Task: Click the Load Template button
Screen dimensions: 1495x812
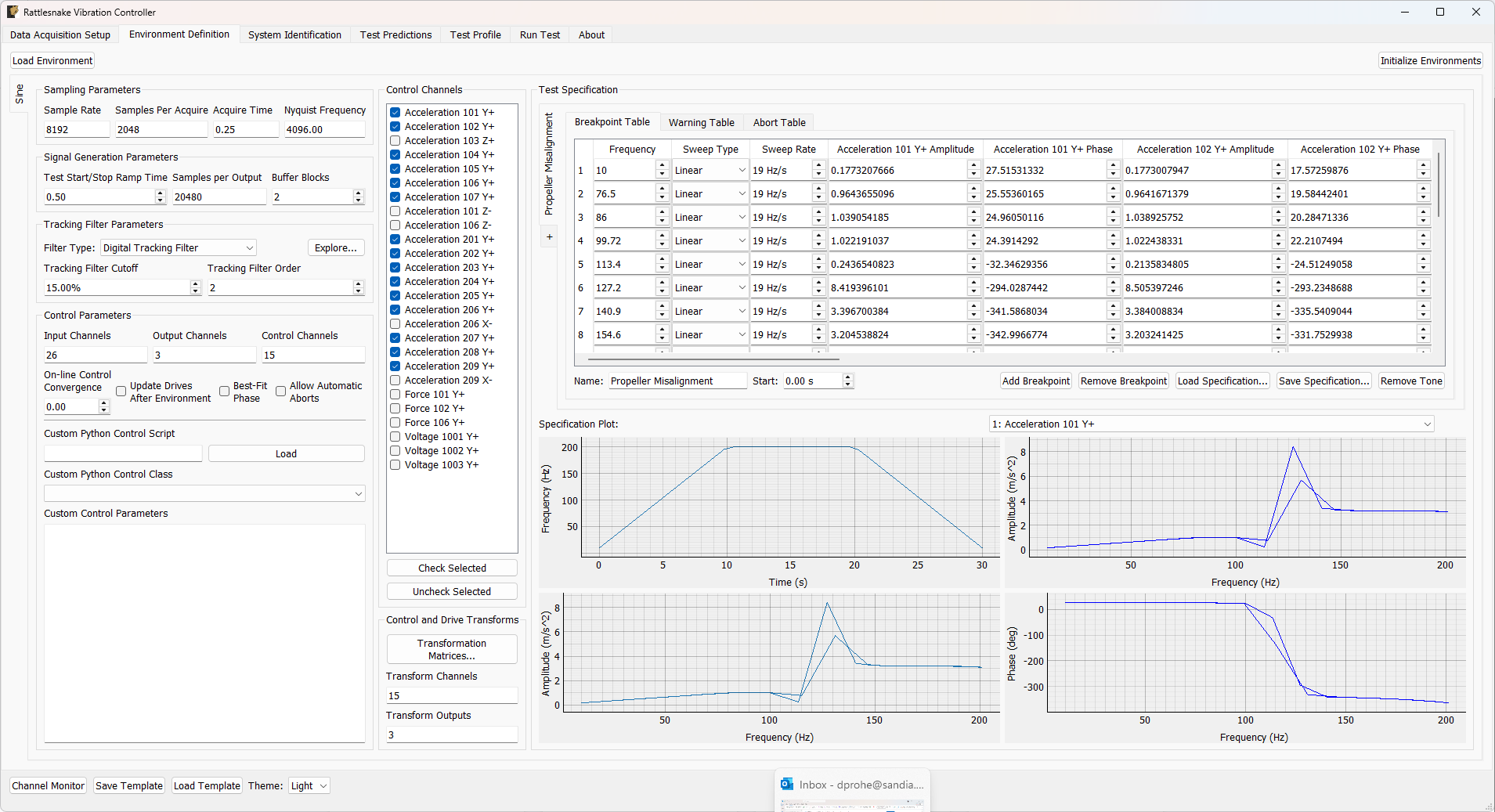Action: point(207,785)
